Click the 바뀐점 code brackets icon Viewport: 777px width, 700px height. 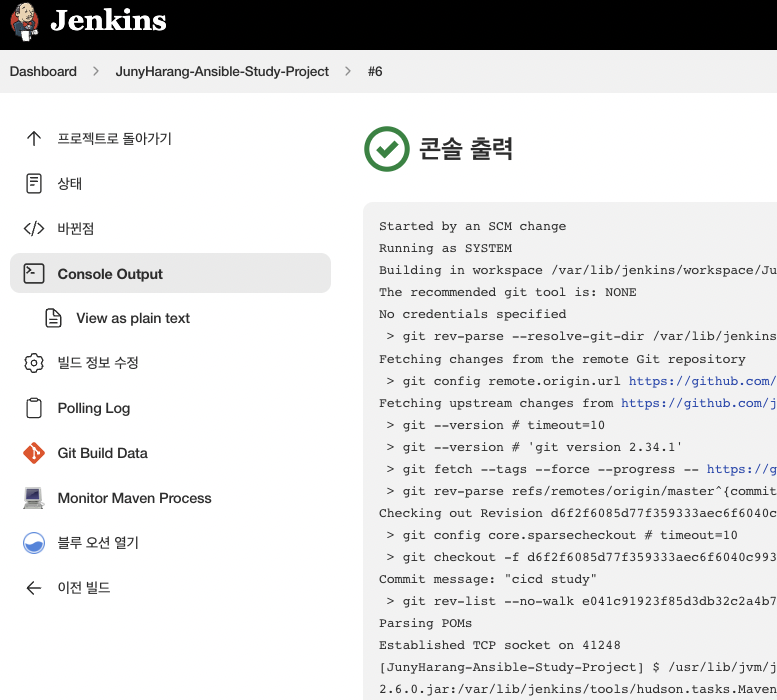point(34,228)
